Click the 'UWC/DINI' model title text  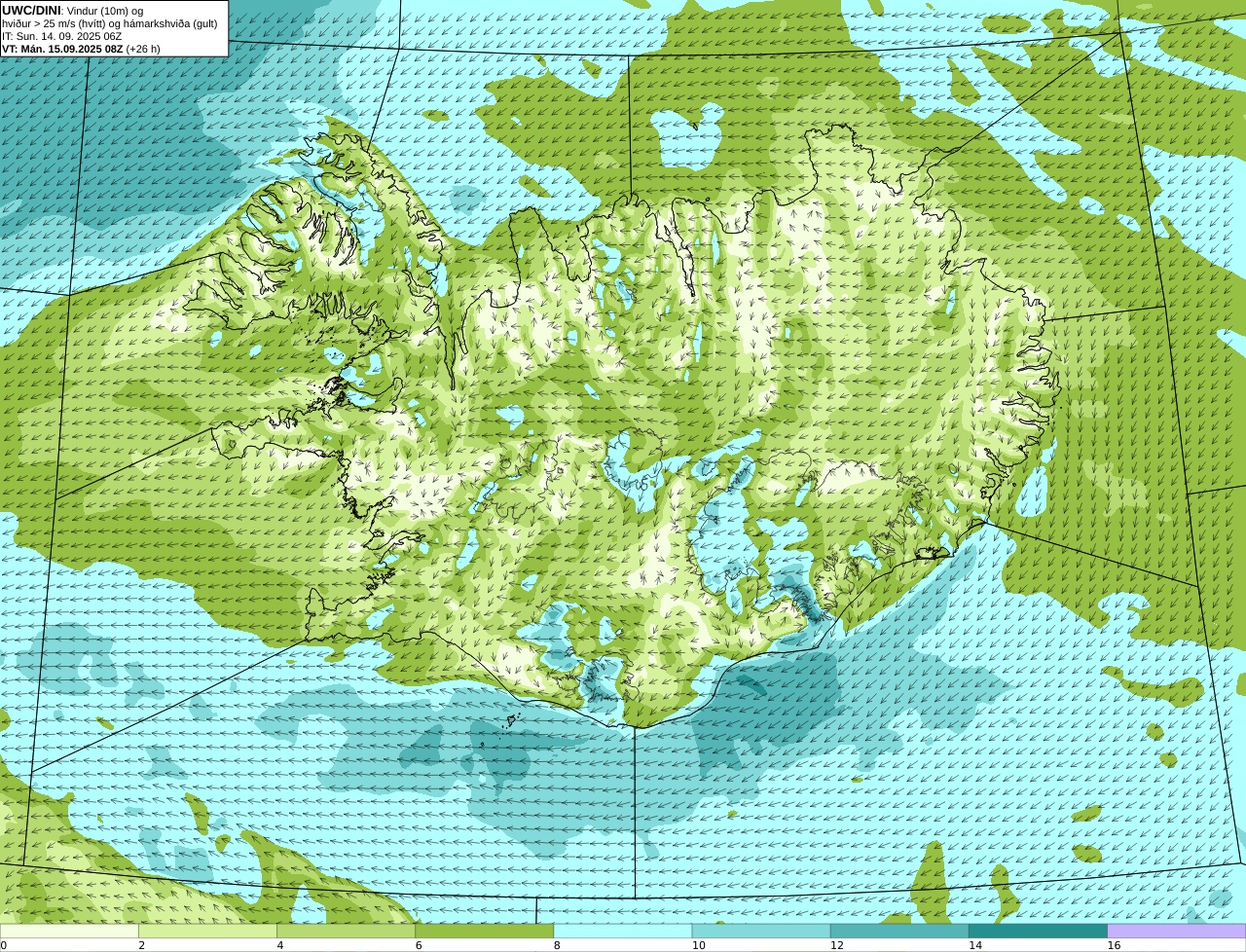32,10
